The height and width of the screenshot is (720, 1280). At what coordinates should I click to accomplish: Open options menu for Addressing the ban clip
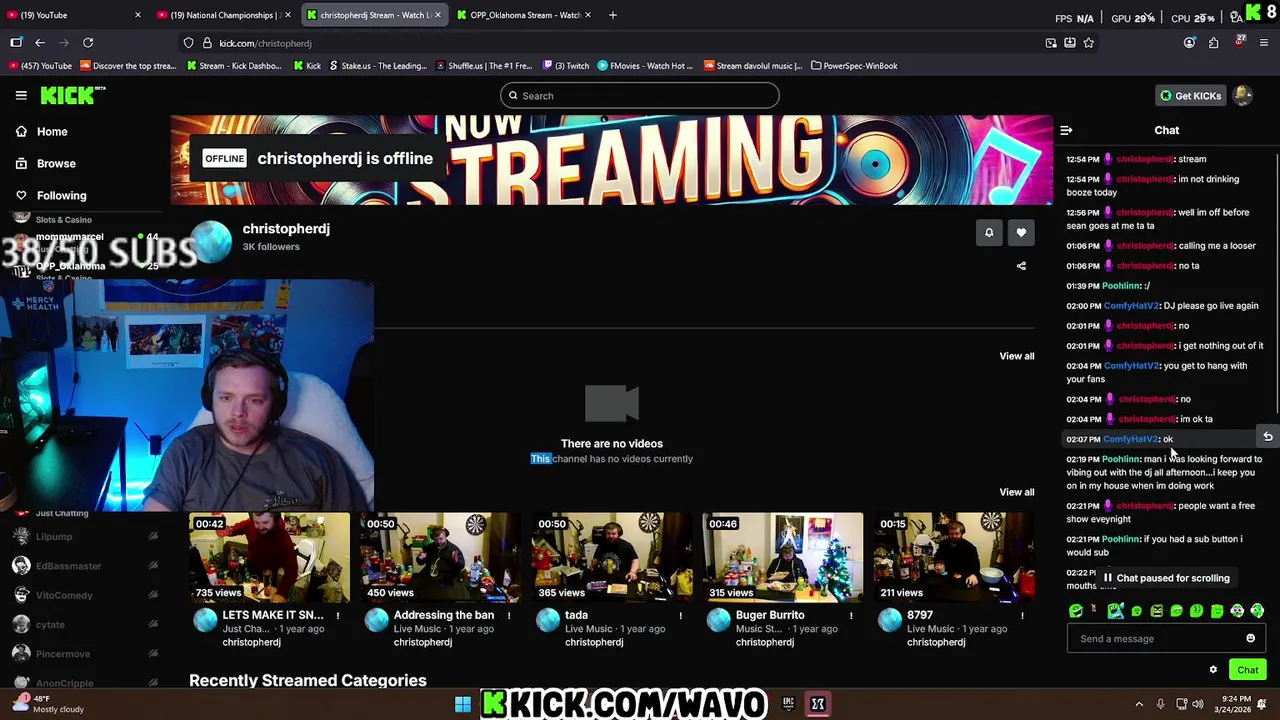[509, 616]
